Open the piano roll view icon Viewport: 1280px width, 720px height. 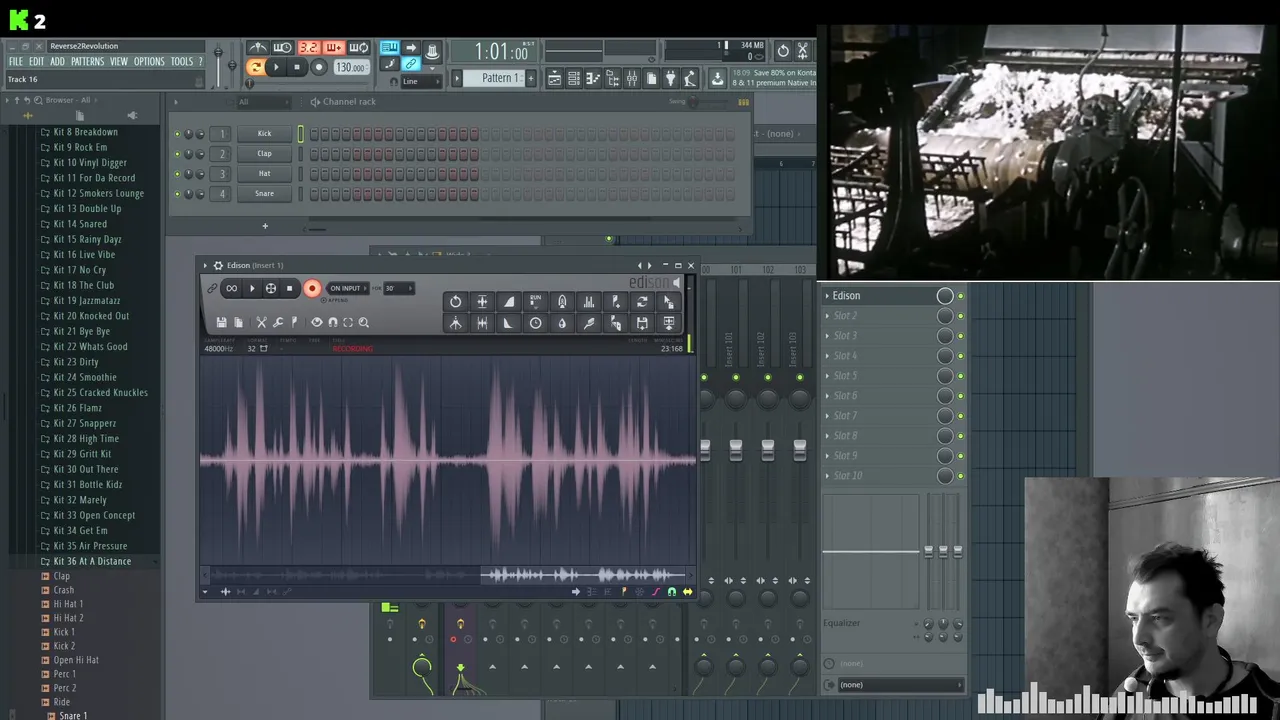pos(593,79)
